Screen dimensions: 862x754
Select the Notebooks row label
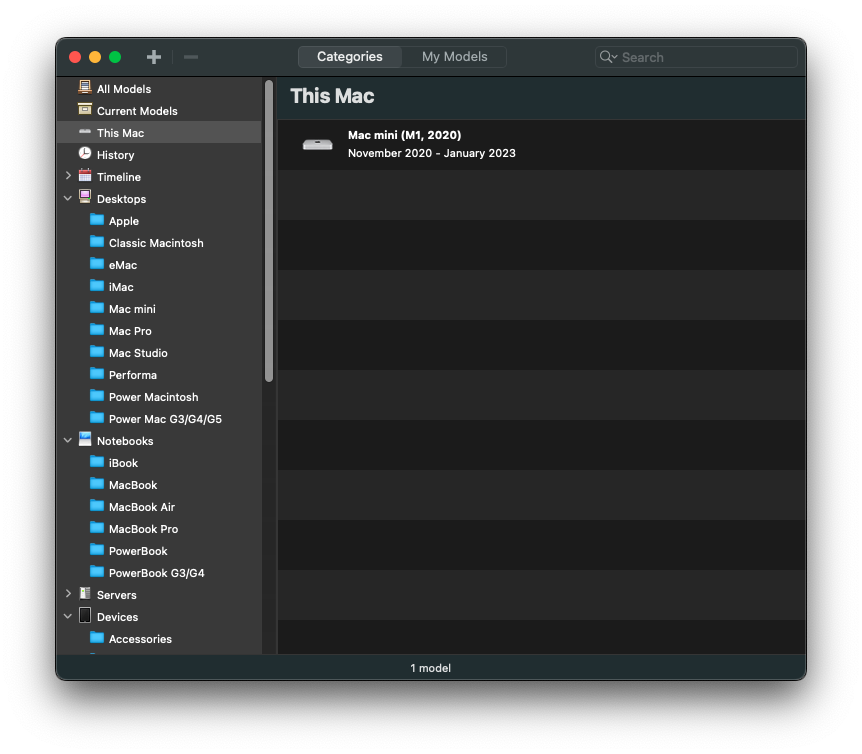(125, 441)
